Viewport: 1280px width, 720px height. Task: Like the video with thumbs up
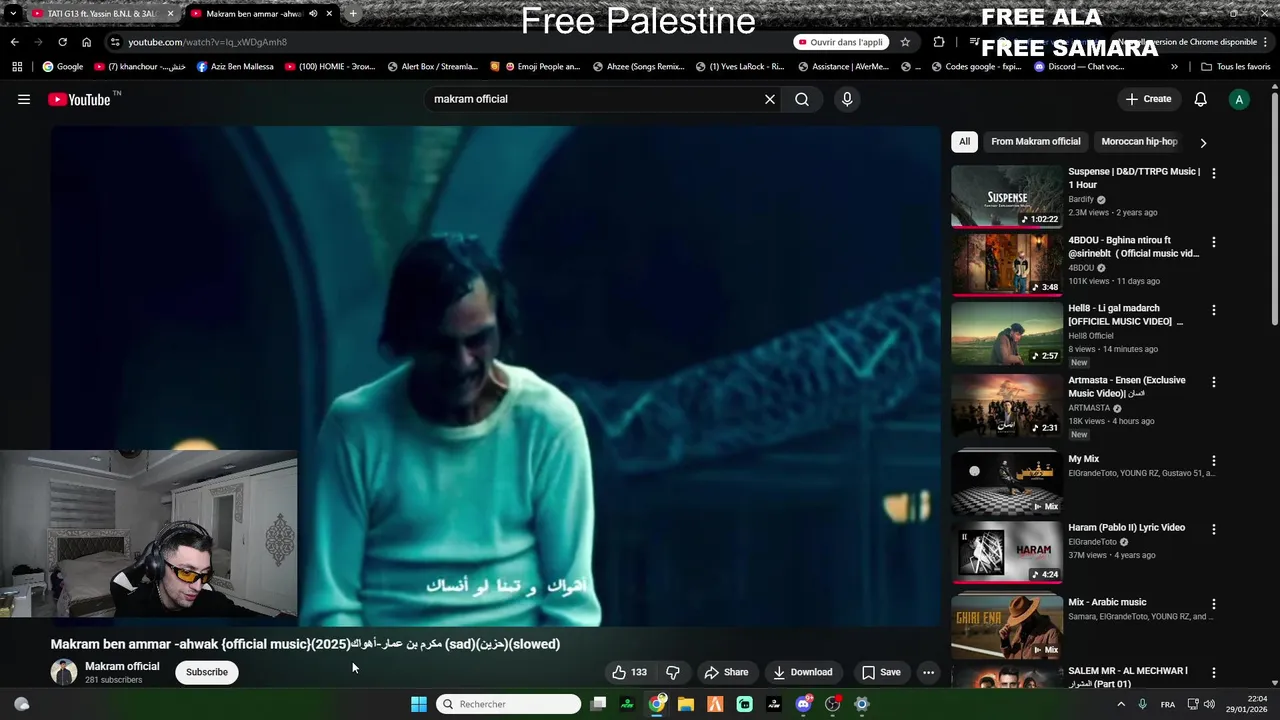tap(629, 672)
